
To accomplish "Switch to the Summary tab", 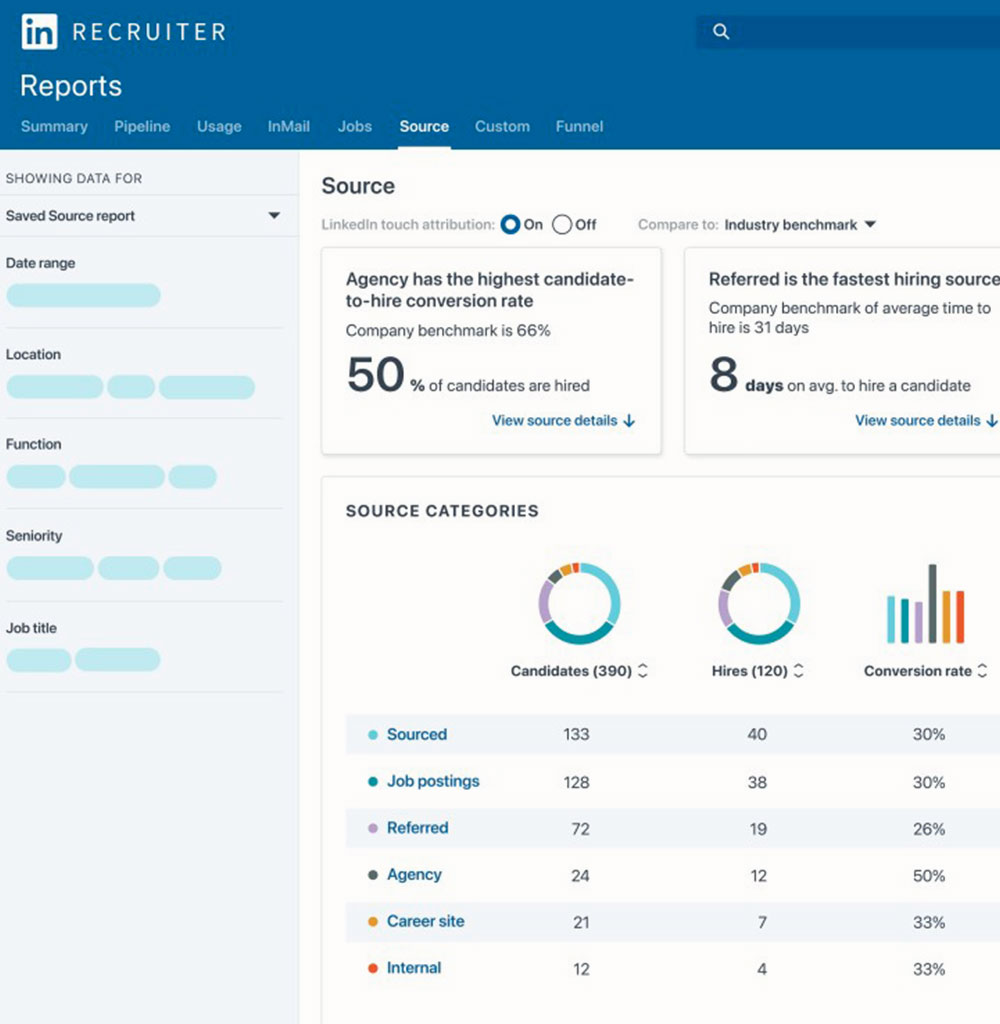I will [54, 126].
